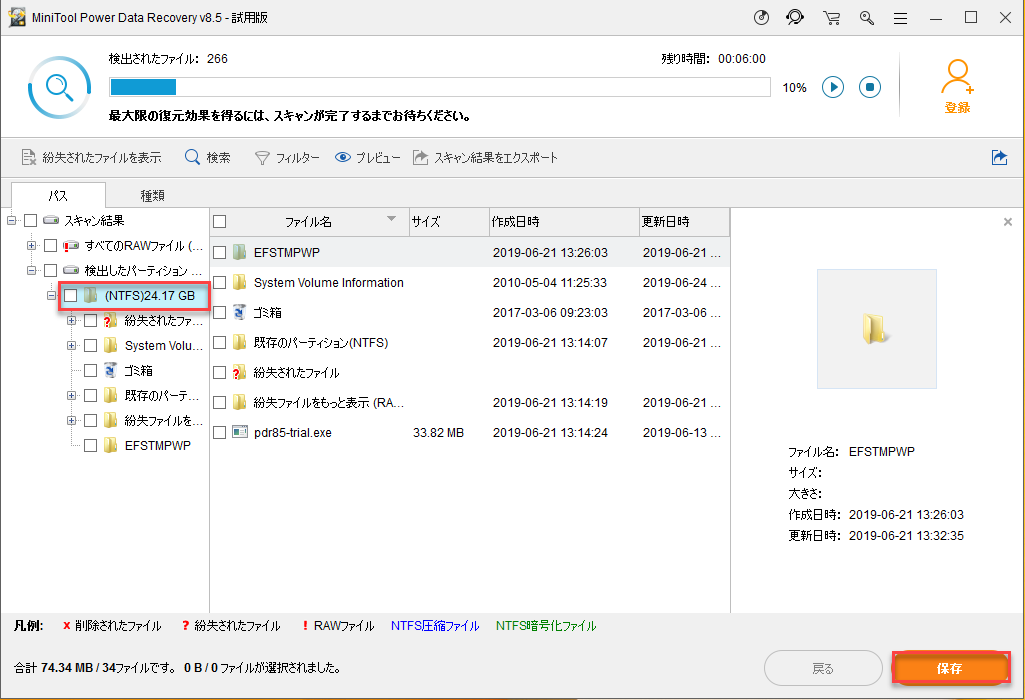The image size is (1025, 700).
Task: Open 検索 search tool
Action: pos(208,158)
